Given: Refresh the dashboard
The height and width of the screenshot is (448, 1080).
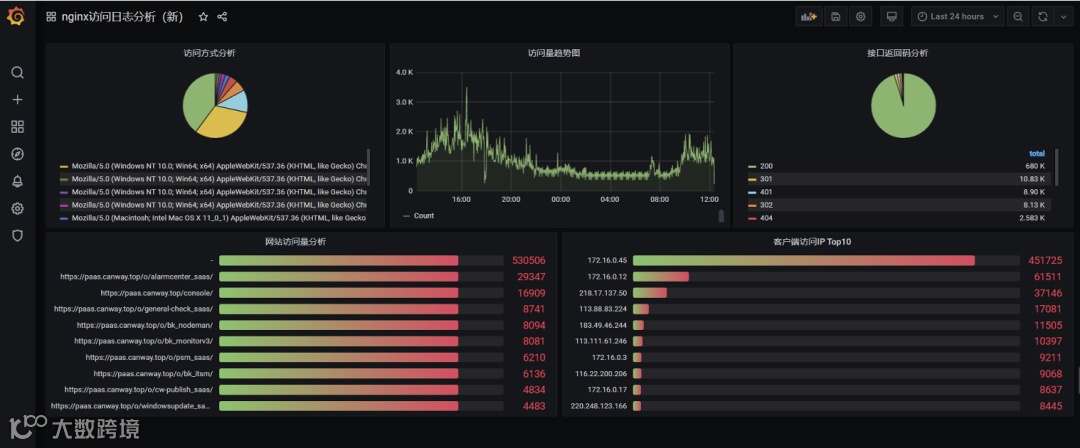Looking at the screenshot, I should tap(1043, 17).
